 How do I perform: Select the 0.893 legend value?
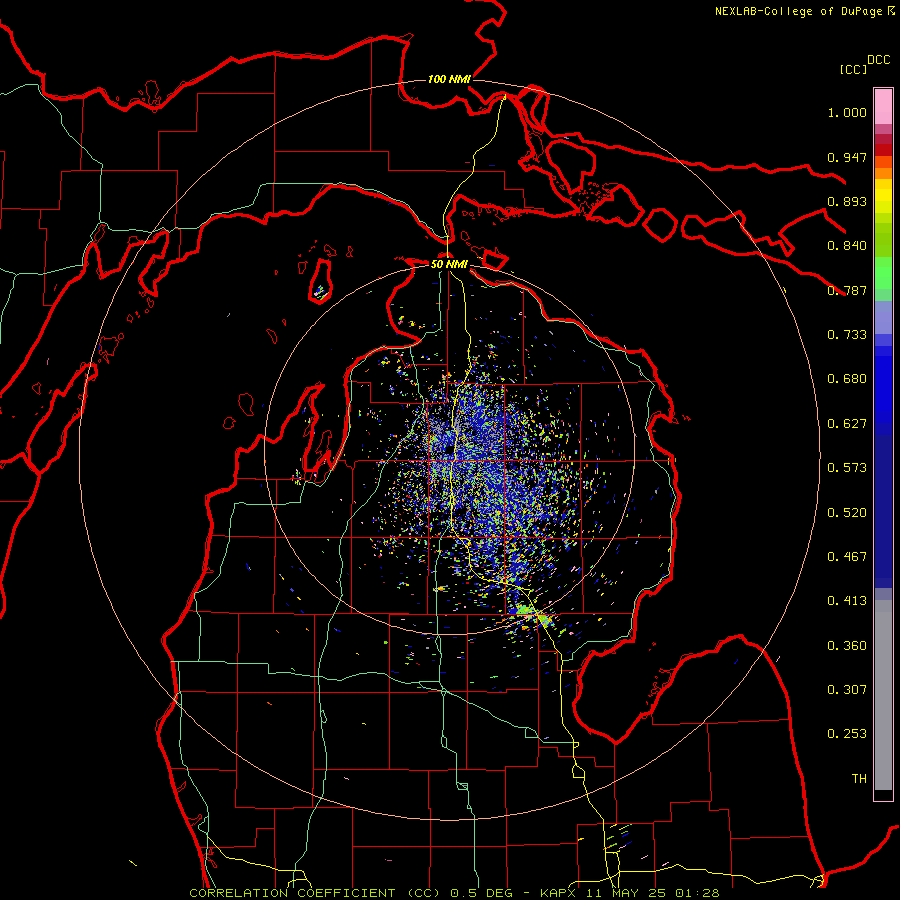[x=847, y=201]
